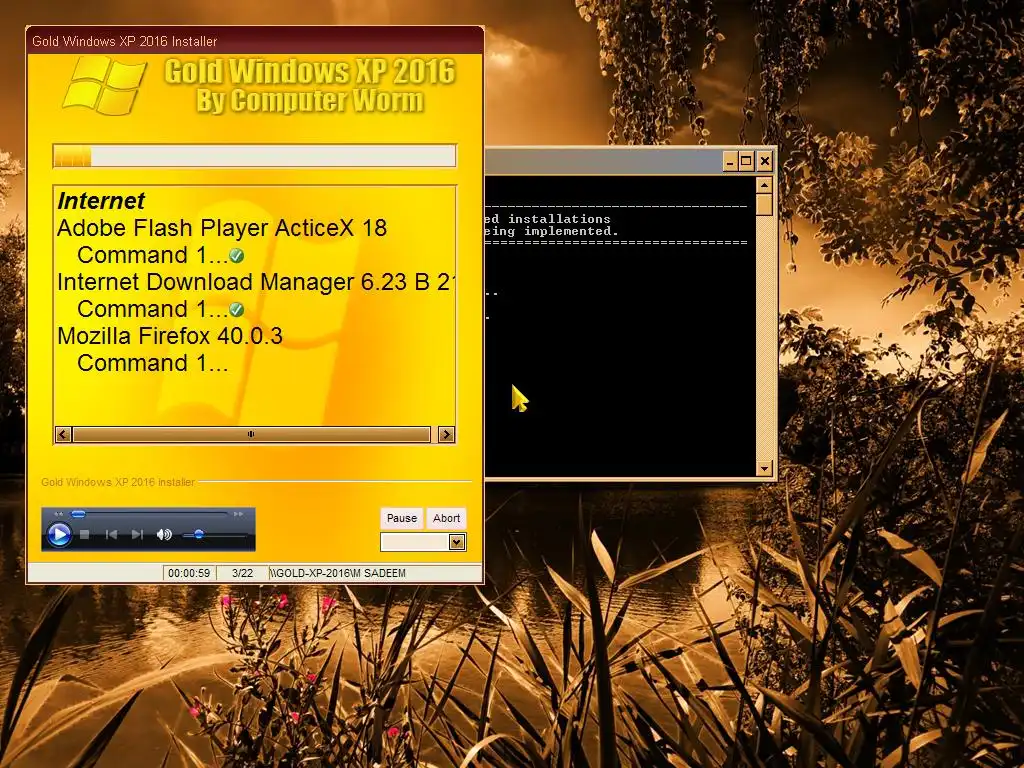Select the 'Internet' category heading
Screen dimensions: 1024x768
pos(101,201)
